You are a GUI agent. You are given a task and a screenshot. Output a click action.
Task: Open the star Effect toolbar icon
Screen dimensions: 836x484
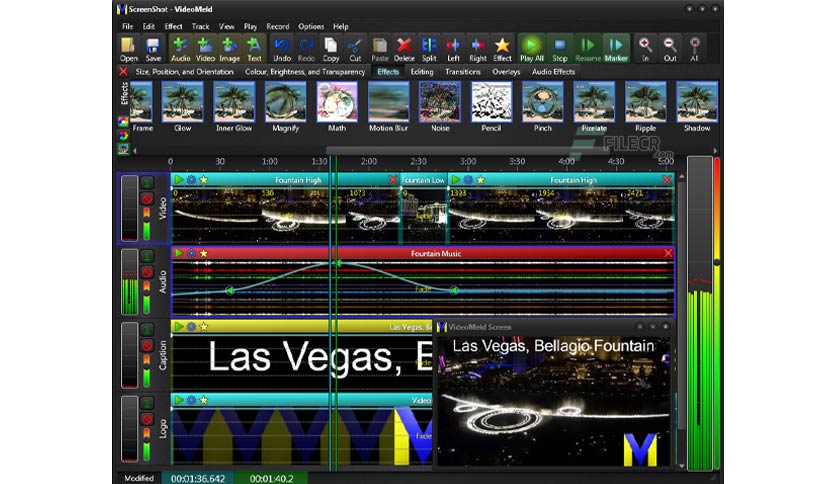pyautogui.click(x=502, y=49)
